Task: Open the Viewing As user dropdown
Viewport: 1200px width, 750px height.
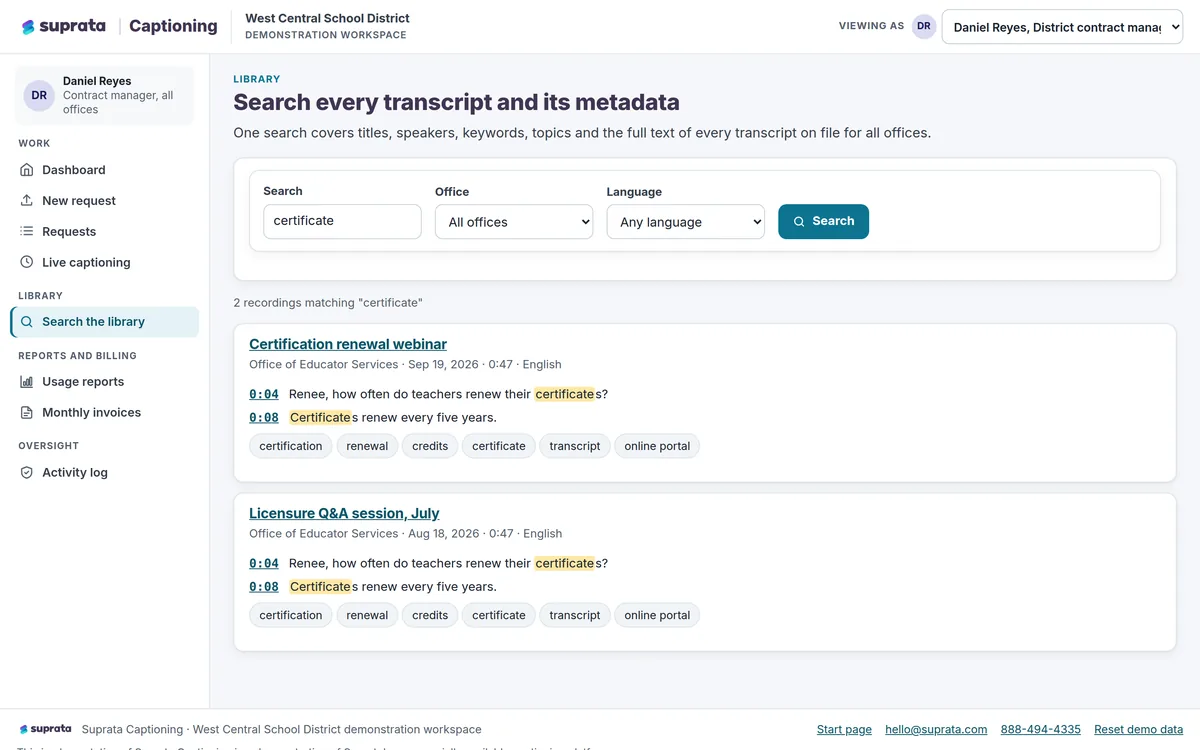Action: [x=1062, y=27]
